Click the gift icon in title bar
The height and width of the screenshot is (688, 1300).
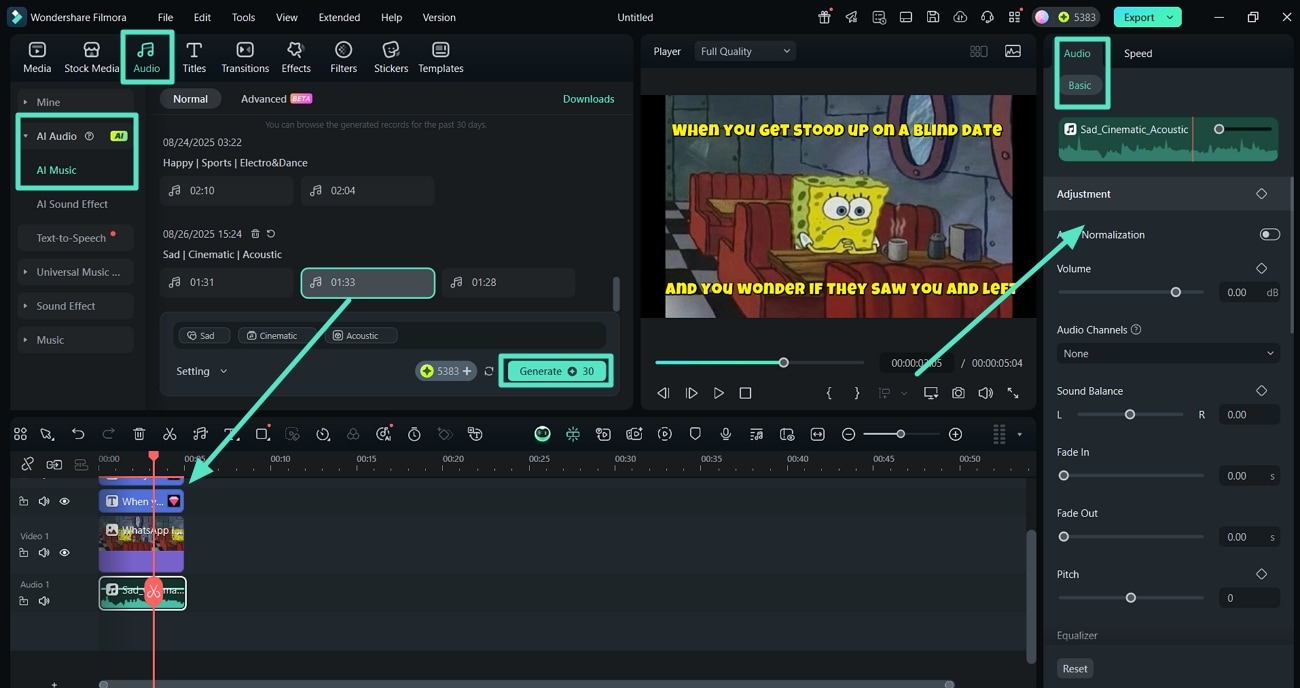pos(824,17)
